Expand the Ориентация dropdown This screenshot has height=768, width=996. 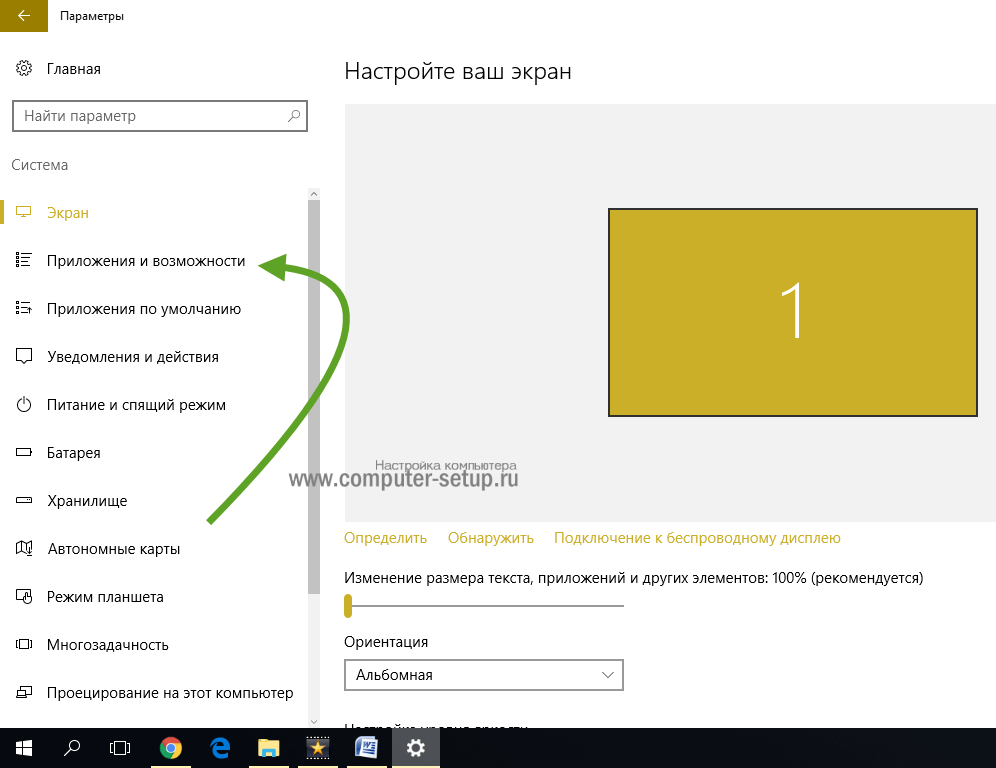[483, 675]
